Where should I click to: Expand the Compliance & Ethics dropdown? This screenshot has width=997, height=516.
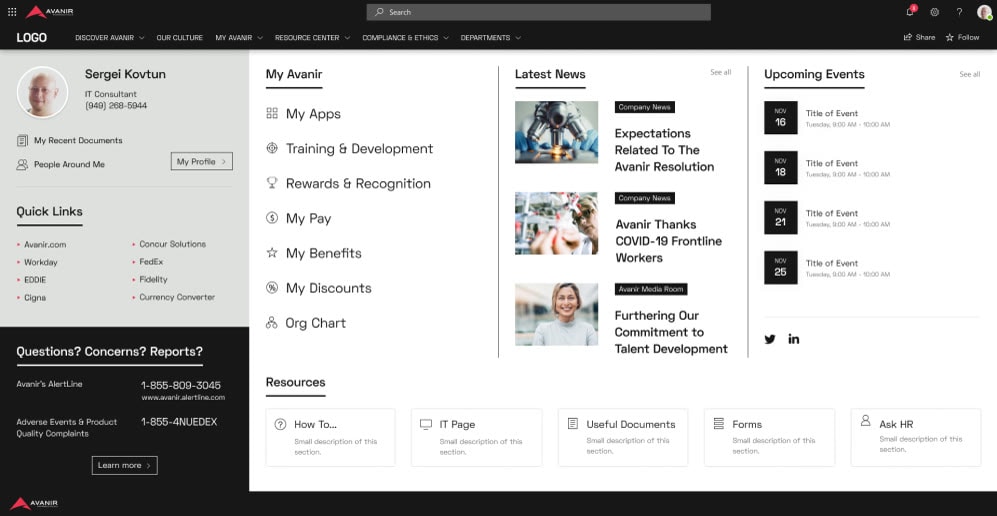point(406,37)
